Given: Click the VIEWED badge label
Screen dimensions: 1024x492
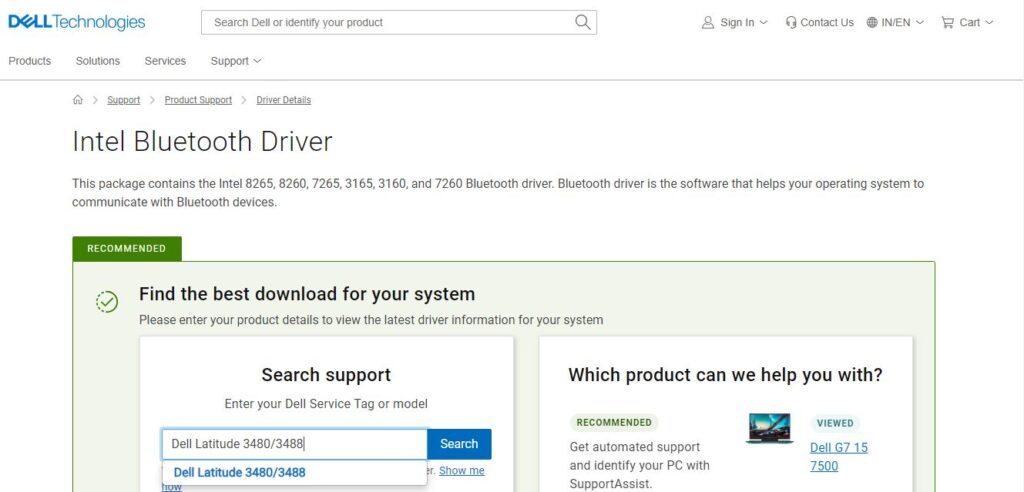Looking at the screenshot, I should point(835,423).
